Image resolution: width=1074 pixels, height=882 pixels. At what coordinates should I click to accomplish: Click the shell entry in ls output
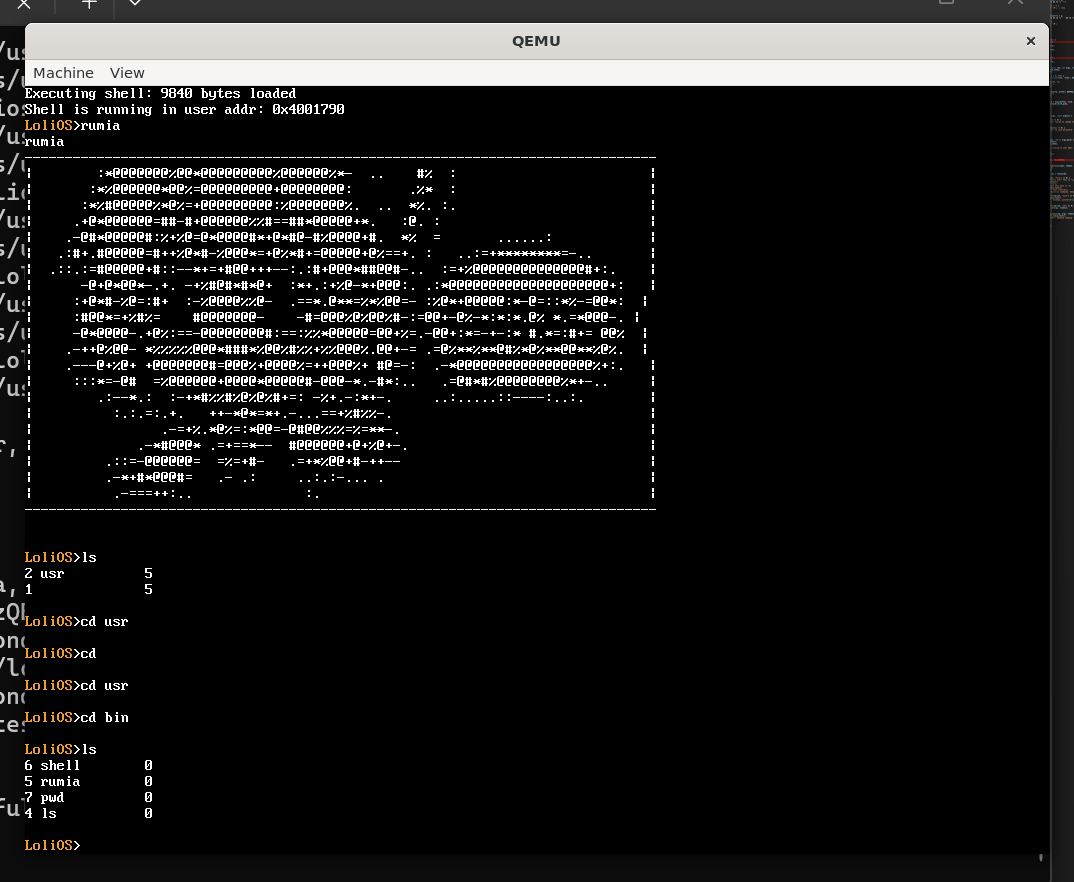tap(59, 766)
